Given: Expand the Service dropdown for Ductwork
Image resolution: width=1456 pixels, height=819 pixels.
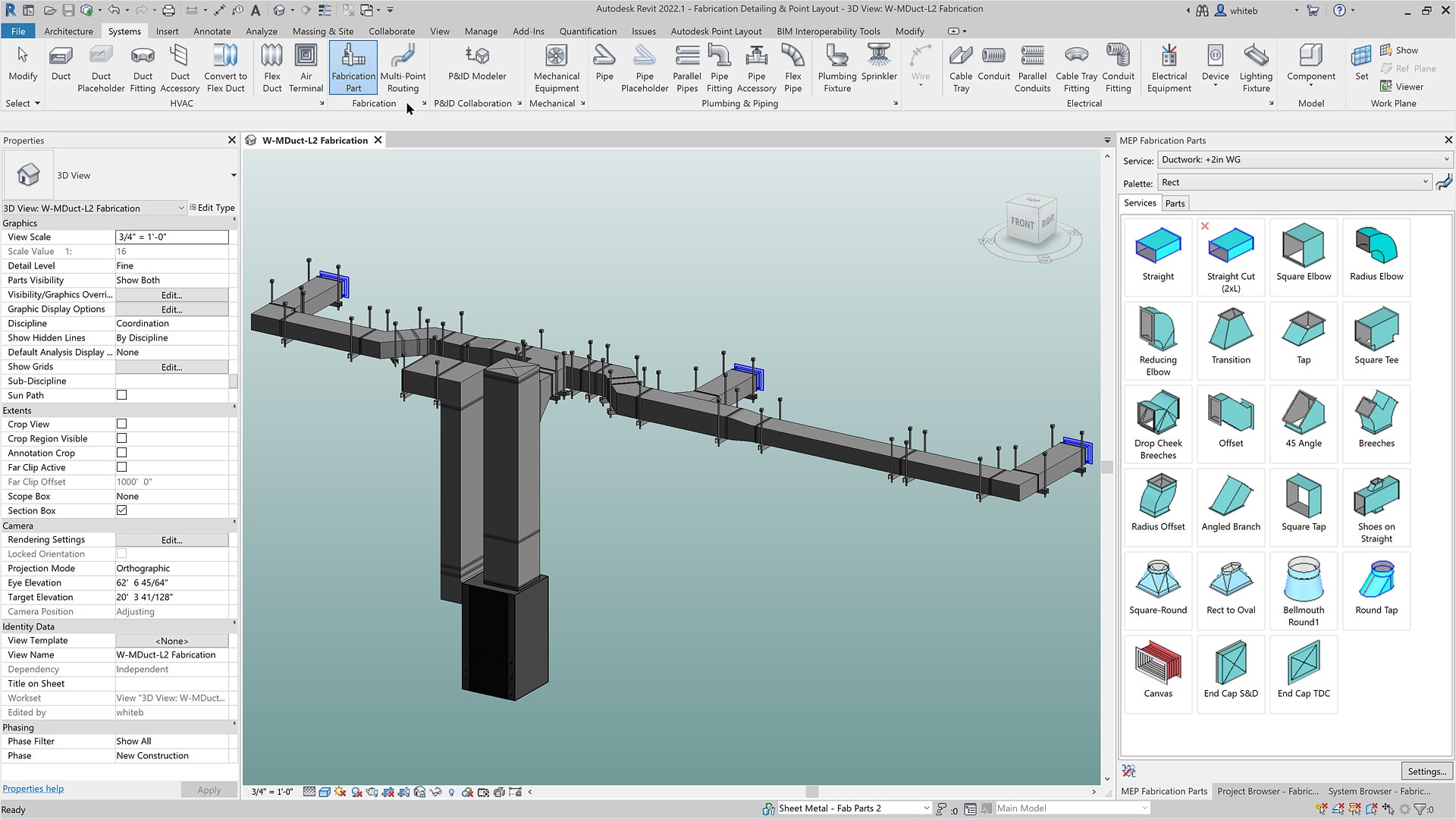Looking at the screenshot, I should tap(1444, 159).
